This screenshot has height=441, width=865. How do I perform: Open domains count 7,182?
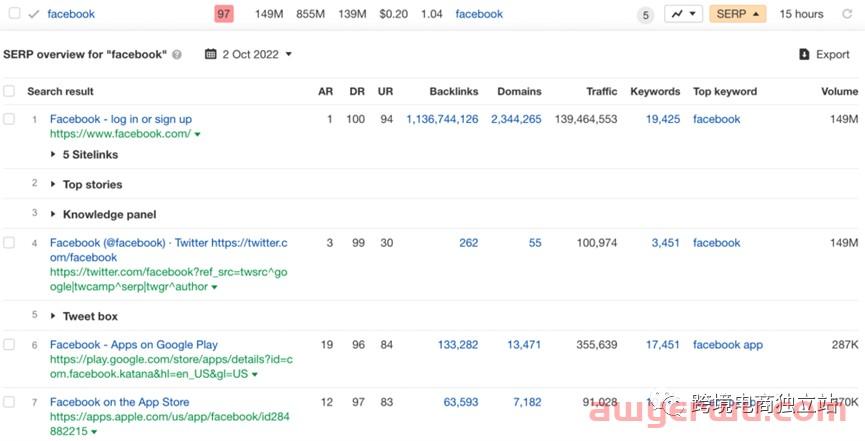point(527,402)
